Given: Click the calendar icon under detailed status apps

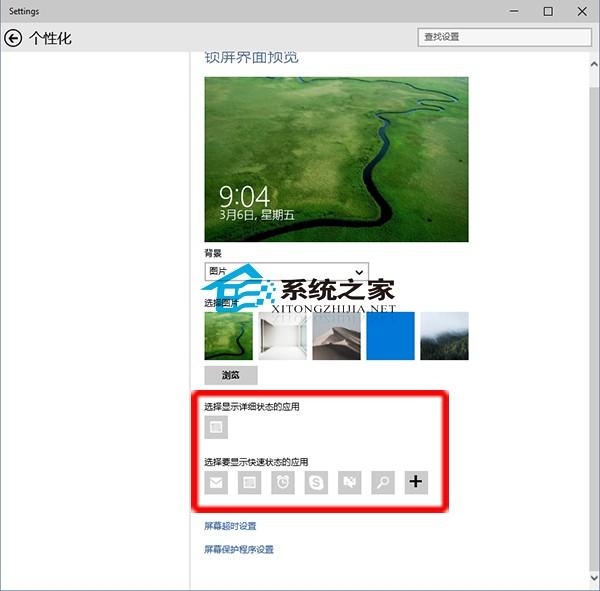Looking at the screenshot, I should point(216,427).
